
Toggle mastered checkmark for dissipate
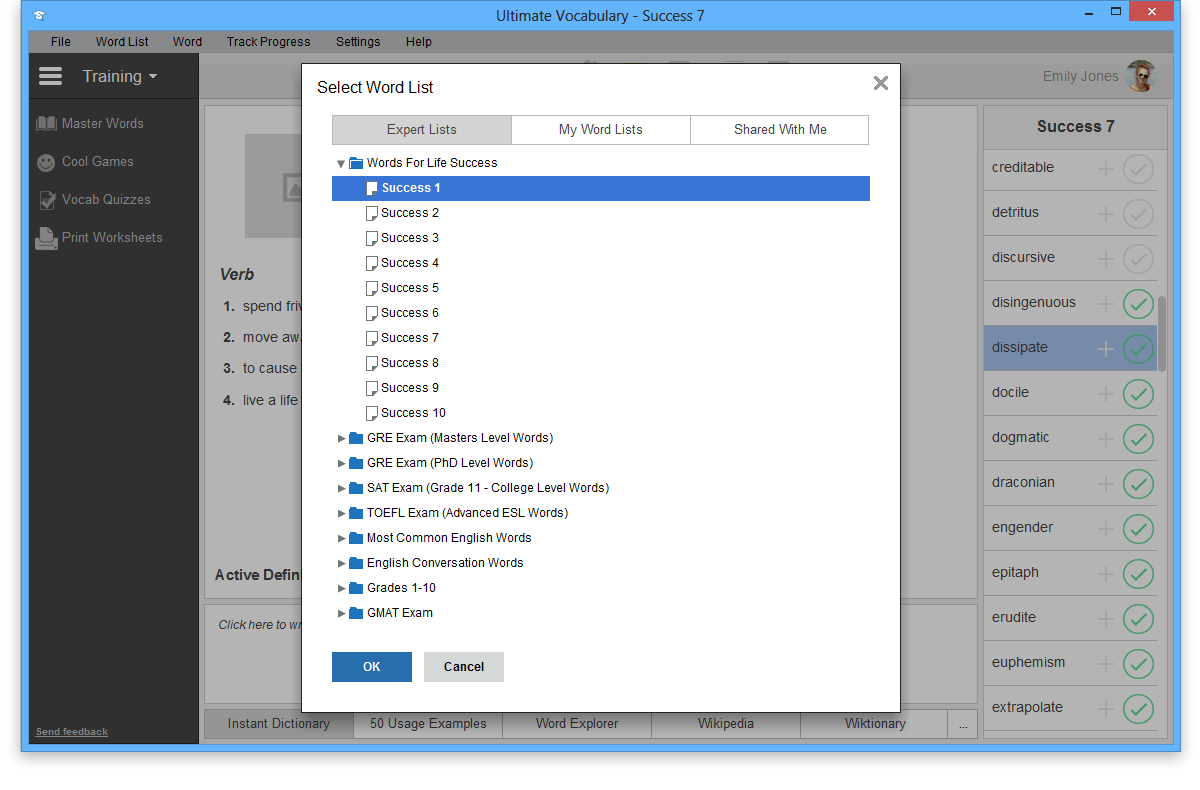pyautogui.click(x=1138, y=349)
